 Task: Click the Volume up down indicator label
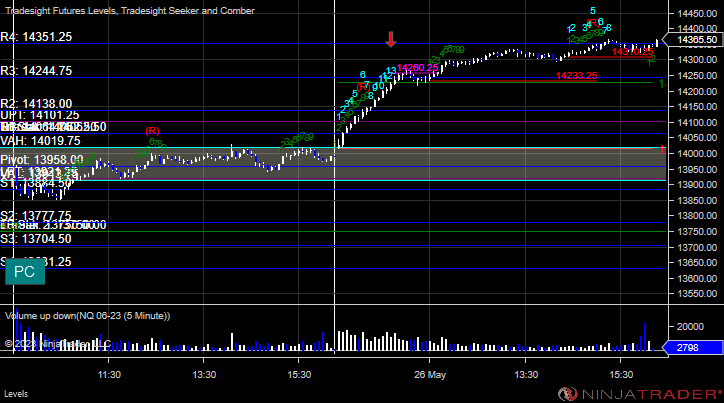click(x=88, y=316)
